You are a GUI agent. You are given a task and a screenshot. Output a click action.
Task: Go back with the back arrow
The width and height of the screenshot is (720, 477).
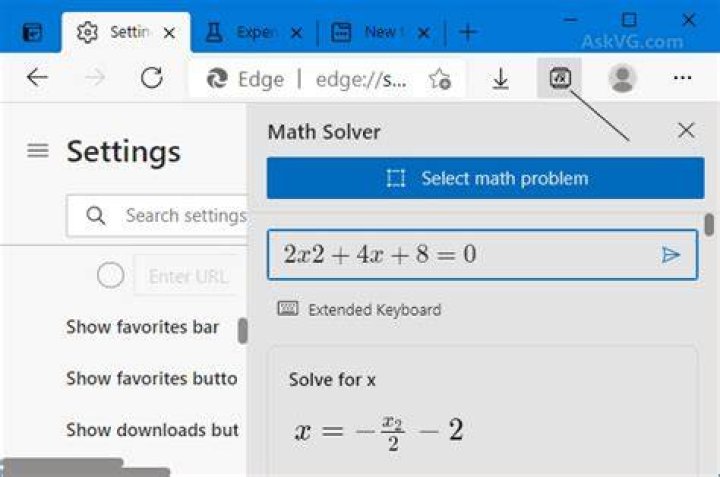(x=37, y=77)
